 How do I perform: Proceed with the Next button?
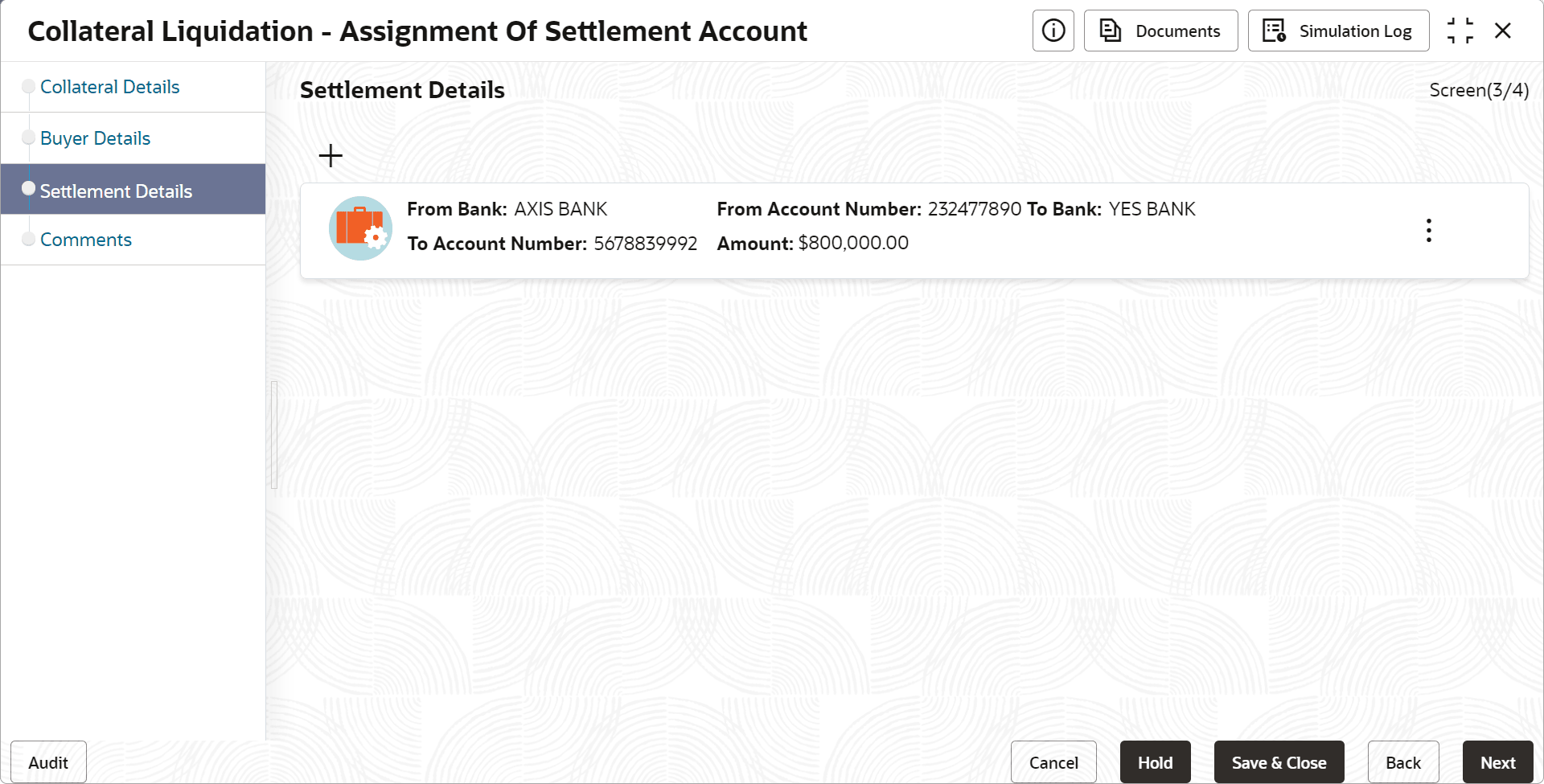tap(1497, 762)
